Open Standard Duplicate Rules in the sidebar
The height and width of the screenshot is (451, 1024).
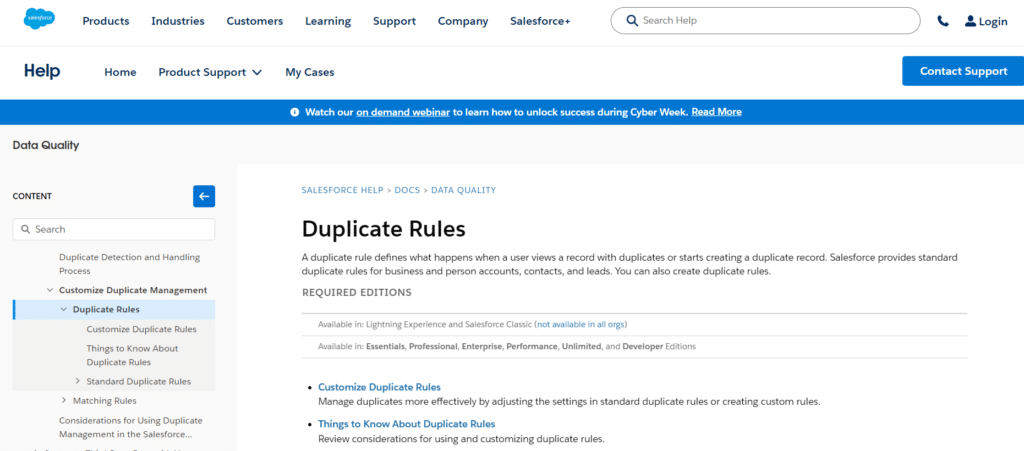click(x=138, y=381)
